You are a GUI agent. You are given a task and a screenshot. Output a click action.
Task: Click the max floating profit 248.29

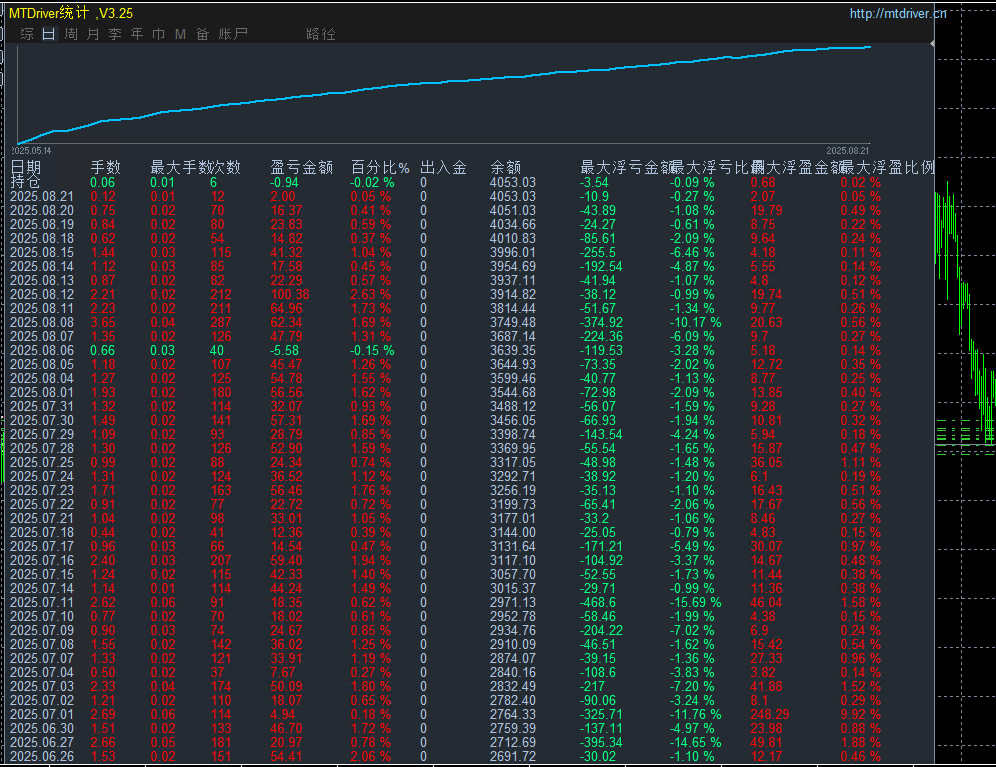(770, 714)
